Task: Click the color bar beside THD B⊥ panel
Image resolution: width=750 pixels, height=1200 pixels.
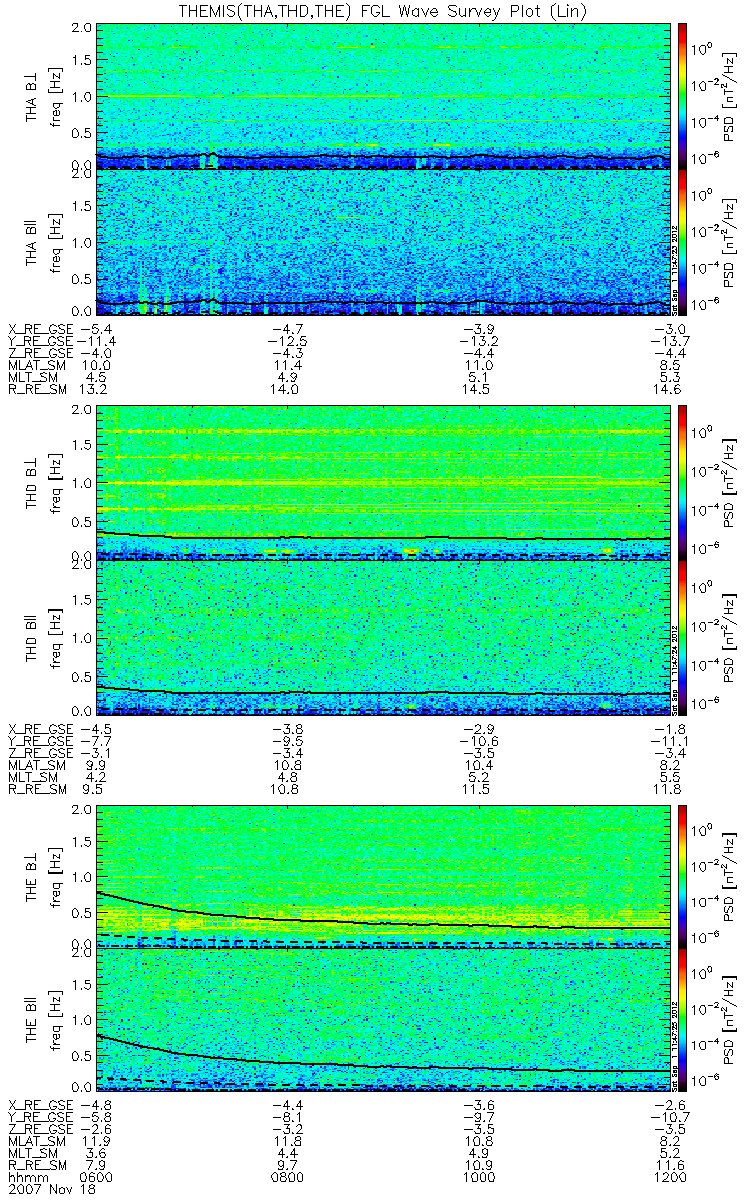Action: 682,482
